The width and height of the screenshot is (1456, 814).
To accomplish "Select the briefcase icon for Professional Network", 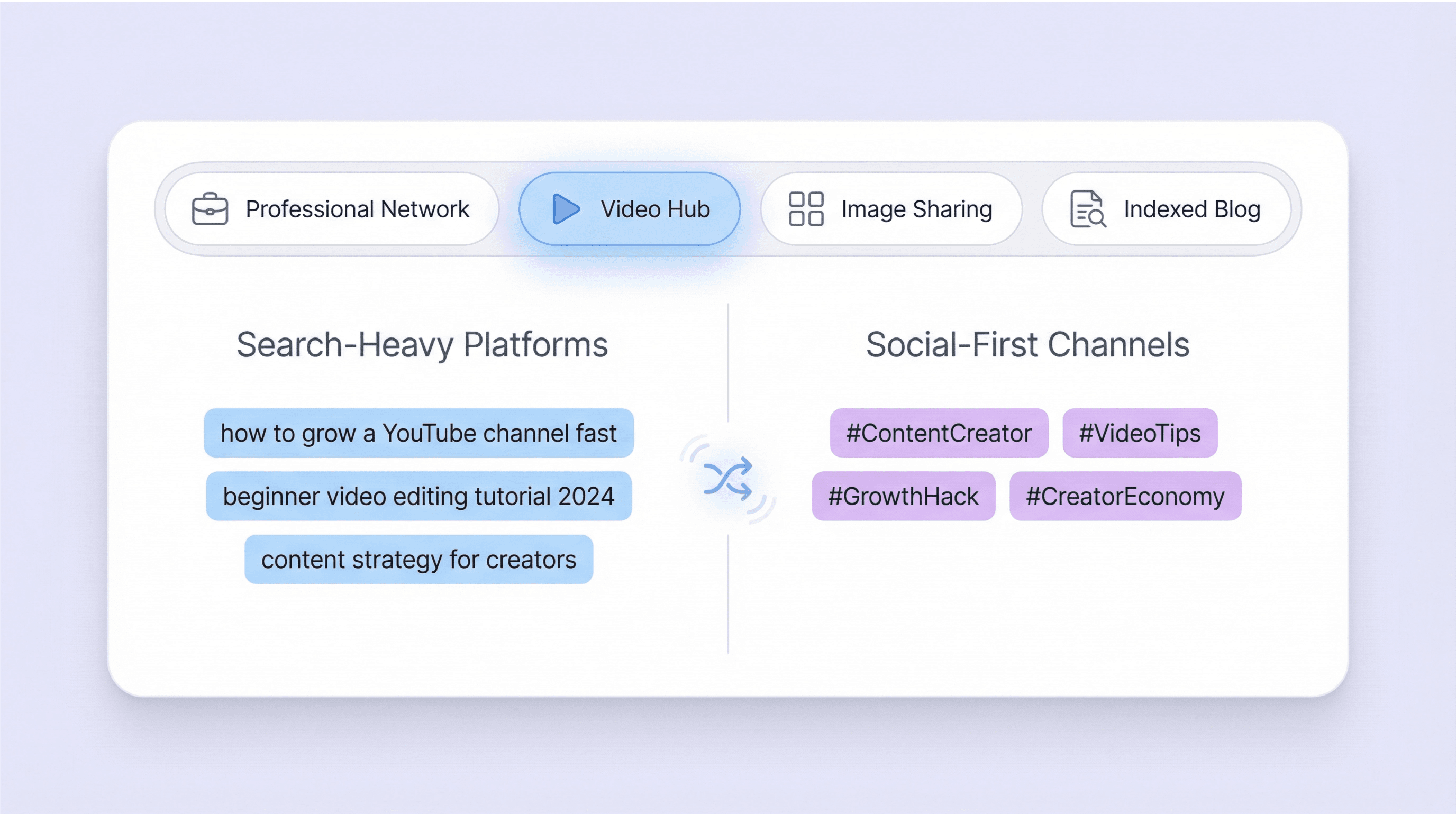I will click(210, 209).
